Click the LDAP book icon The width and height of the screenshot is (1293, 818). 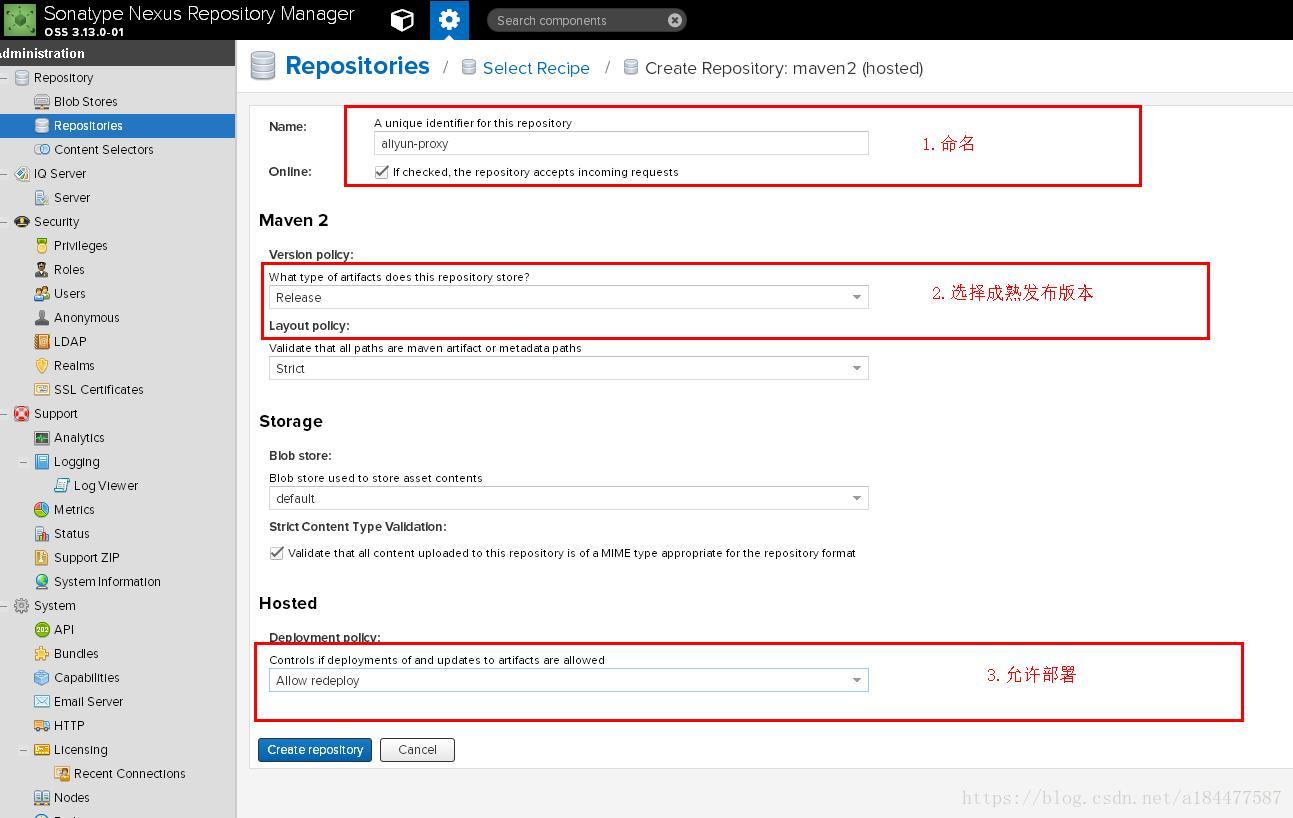tap(42, 342)
